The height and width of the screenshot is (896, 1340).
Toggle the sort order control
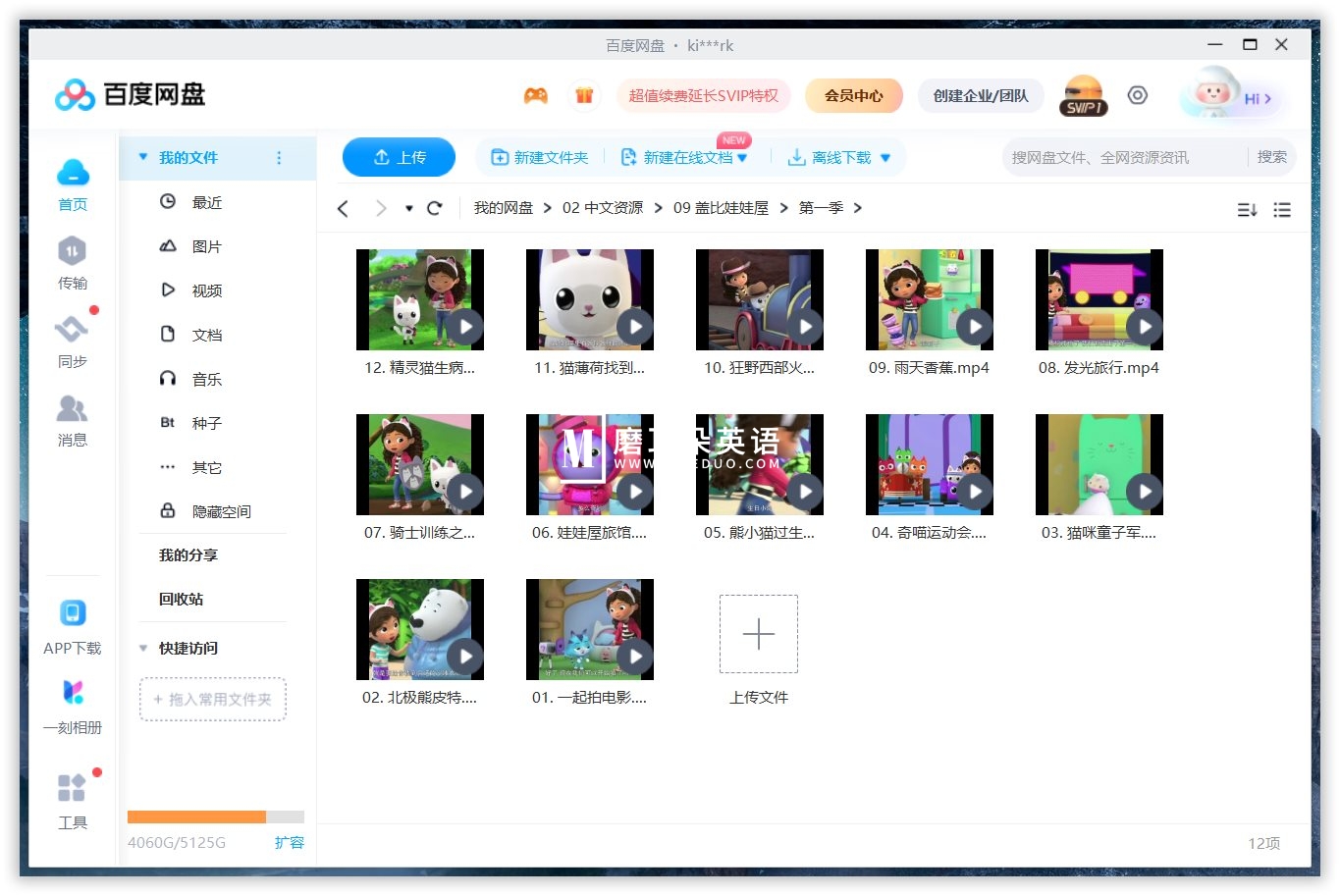click(x=1246, y=209)
